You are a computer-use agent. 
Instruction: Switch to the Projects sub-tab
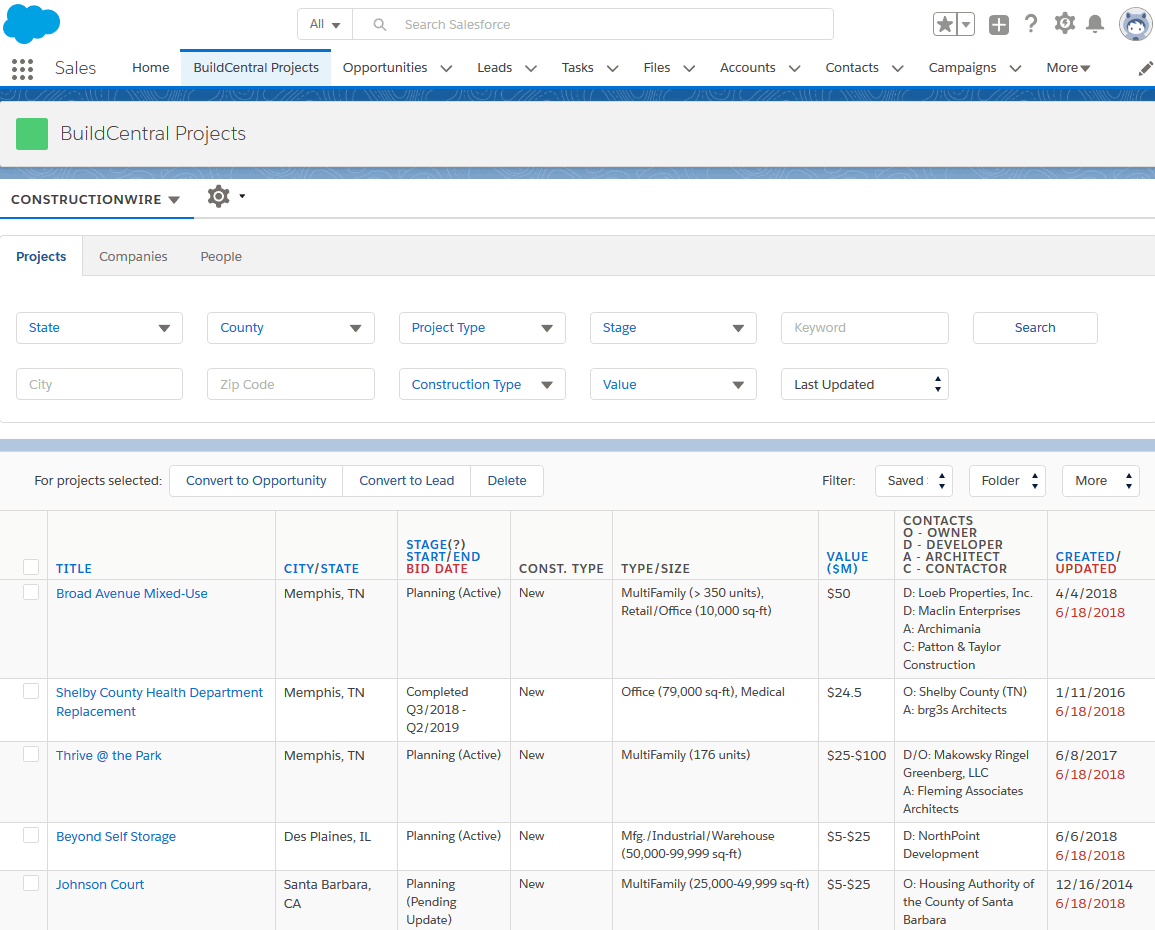coord(41,256)
